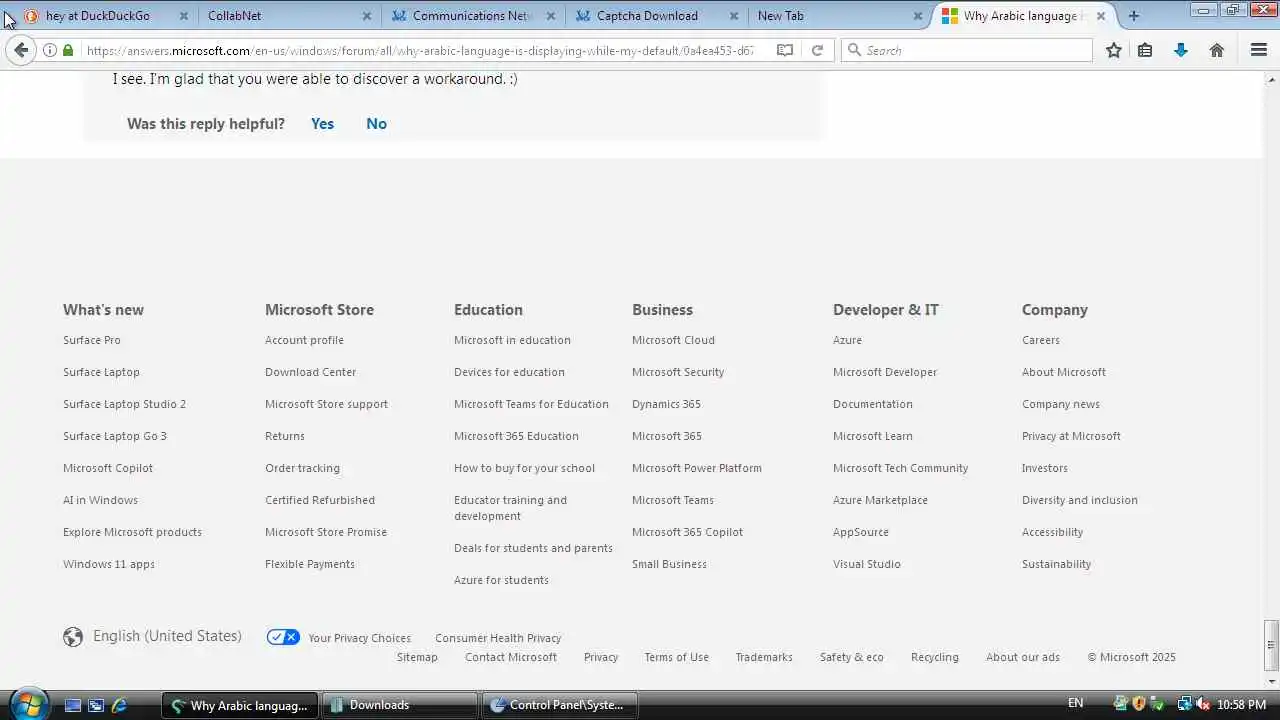Open About our ads link
This screenshot has height=720, width=1280.
click(1023, 657)
